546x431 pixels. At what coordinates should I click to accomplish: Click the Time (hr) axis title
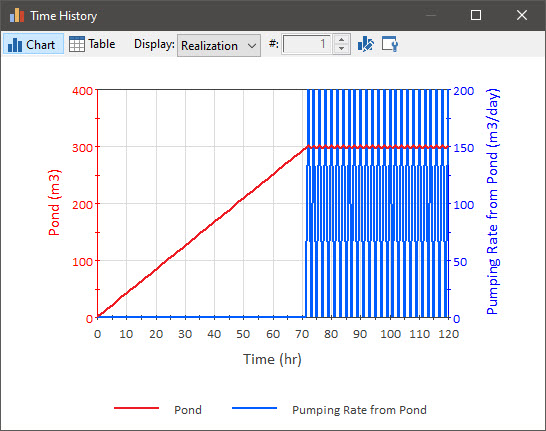tap(272, 359)
